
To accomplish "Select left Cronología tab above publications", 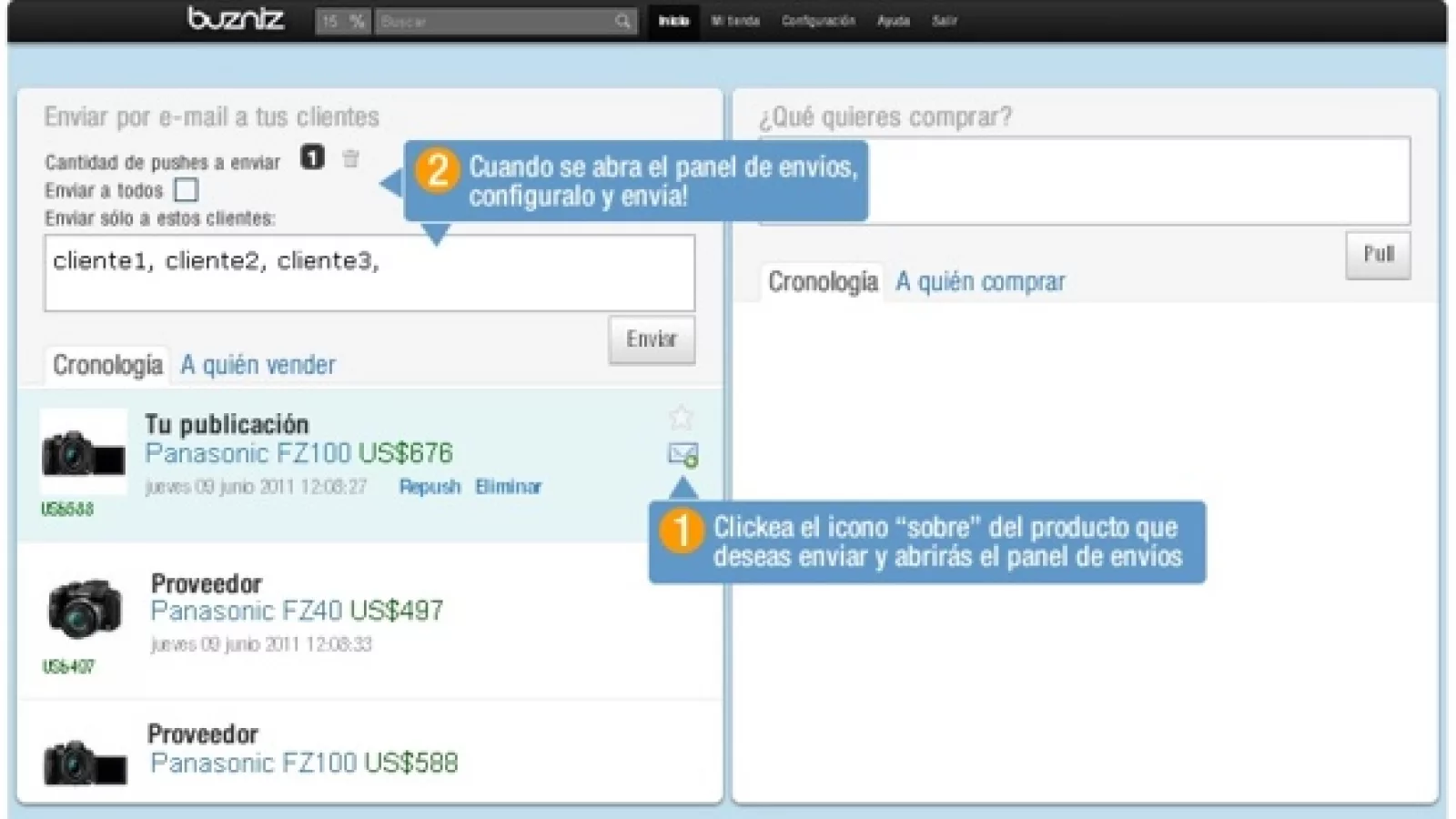I will click(107, 365).
